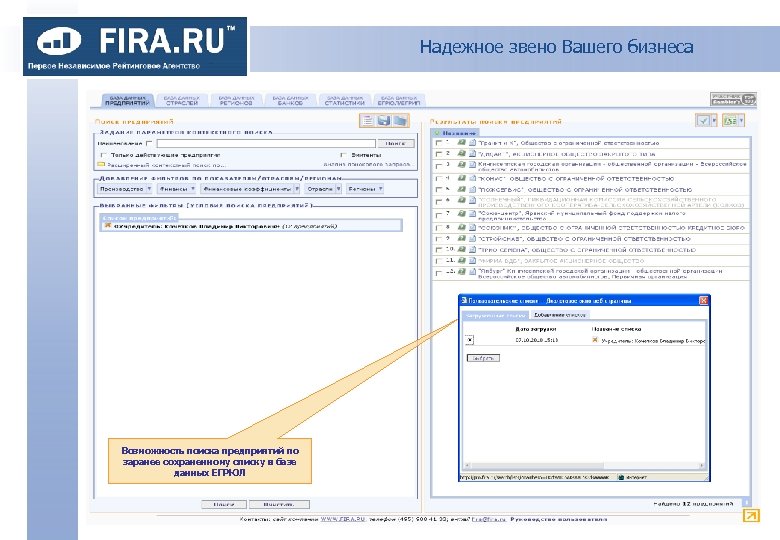The width and height of the screenshot is (780, 540).
Task: Click the green card icon in result row 2
Action: coord(462,154)
